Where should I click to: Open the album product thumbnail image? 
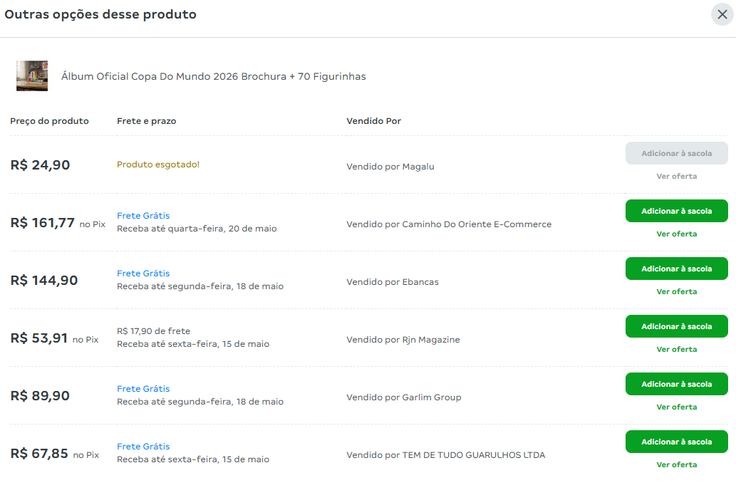tap(32, 76)
